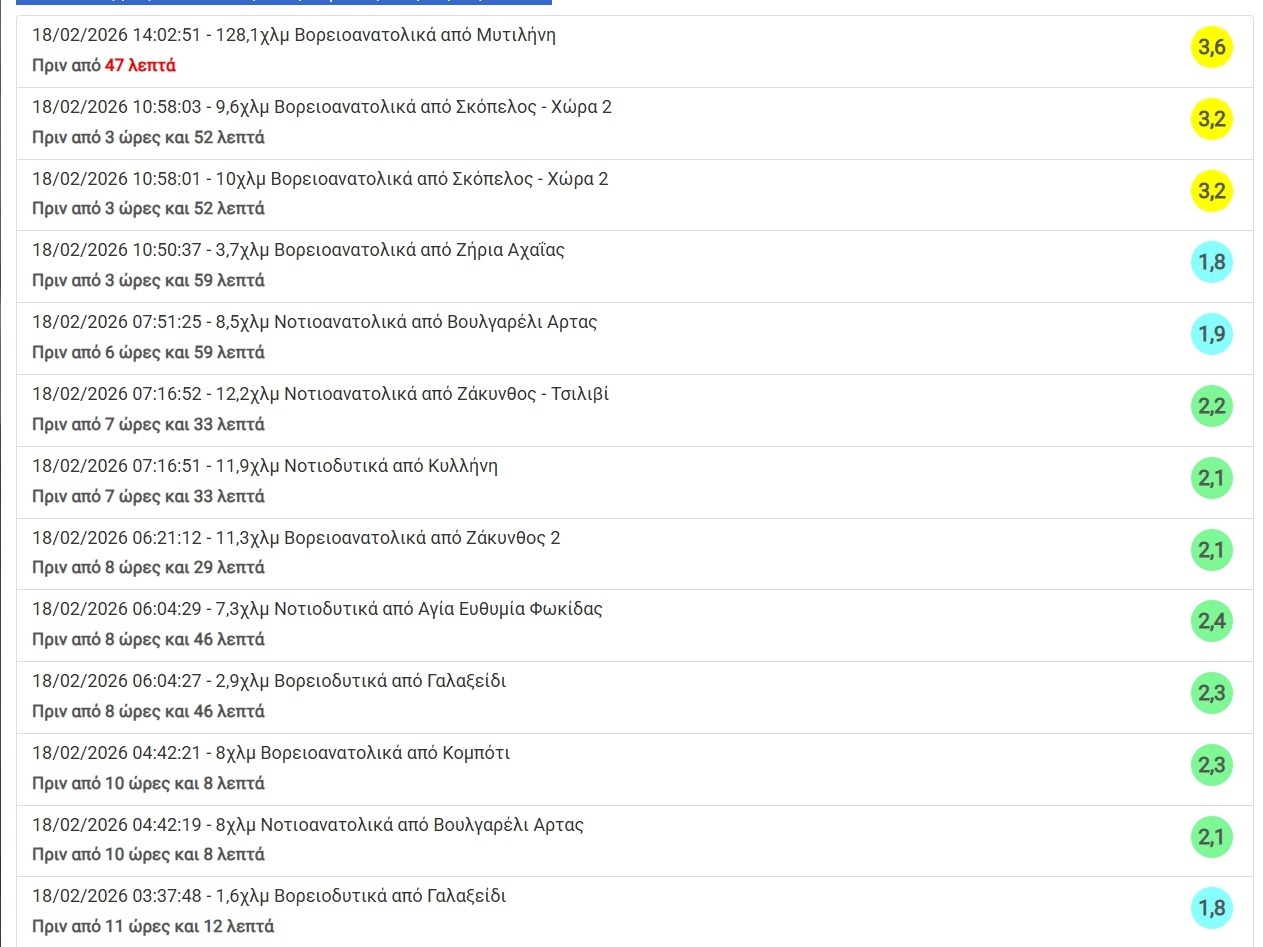Click the green 2,2 magnitude badge

1211,407
